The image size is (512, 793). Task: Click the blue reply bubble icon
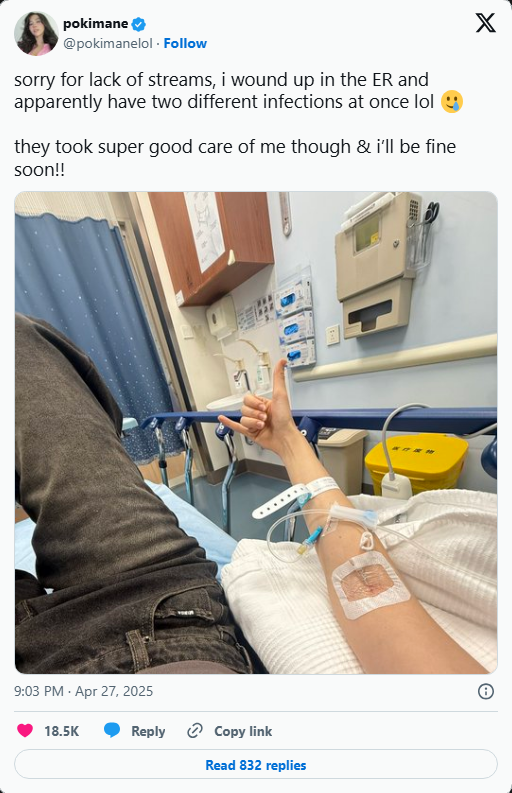point(112,731)
